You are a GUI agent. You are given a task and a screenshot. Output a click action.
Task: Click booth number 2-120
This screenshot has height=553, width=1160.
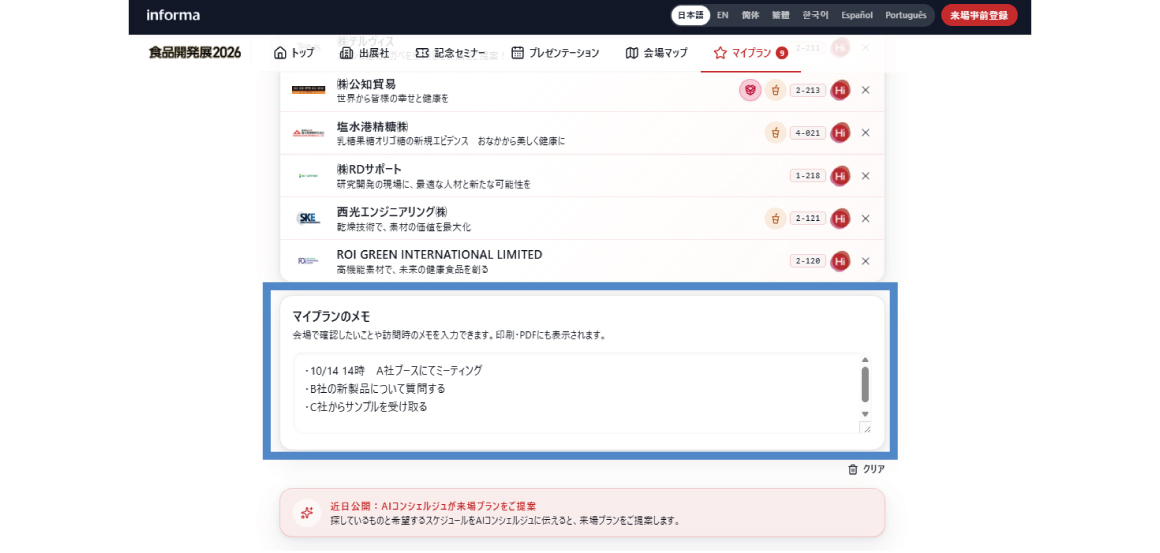pyautogui.click(x=808, y=261)
